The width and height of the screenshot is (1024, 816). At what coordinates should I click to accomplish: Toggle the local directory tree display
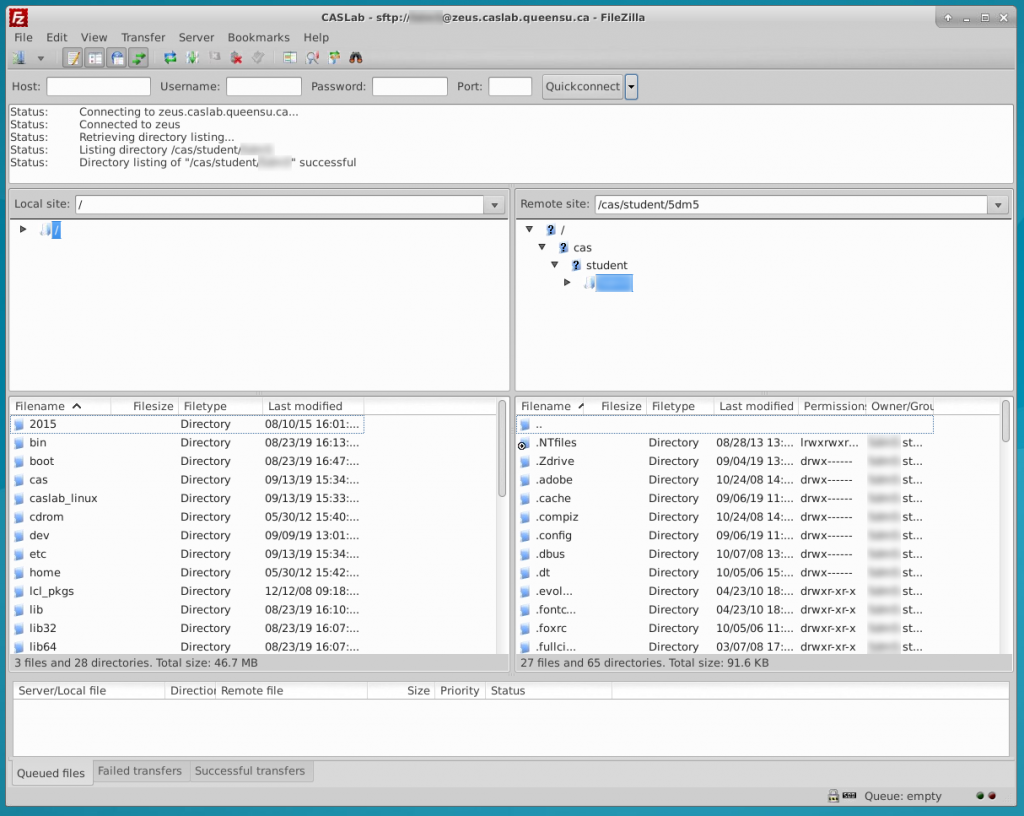[x=95, y=58]
